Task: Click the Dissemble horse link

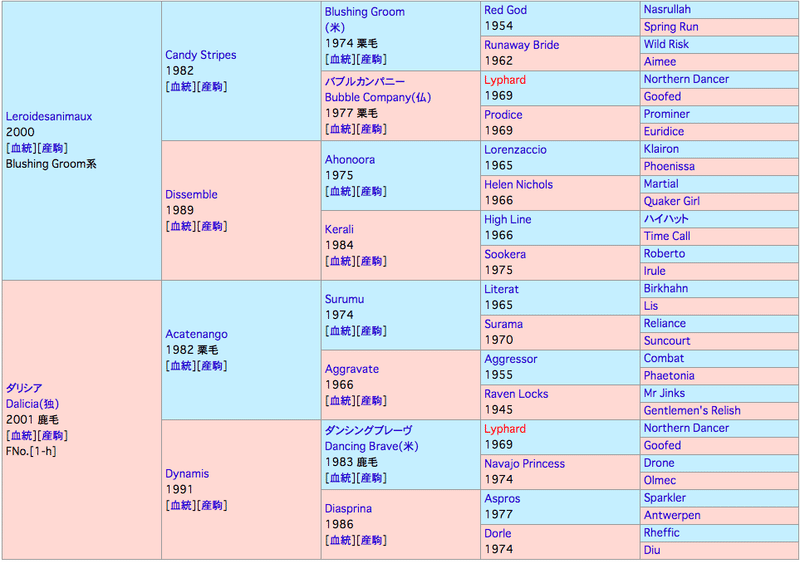Action: click(191, 194)
